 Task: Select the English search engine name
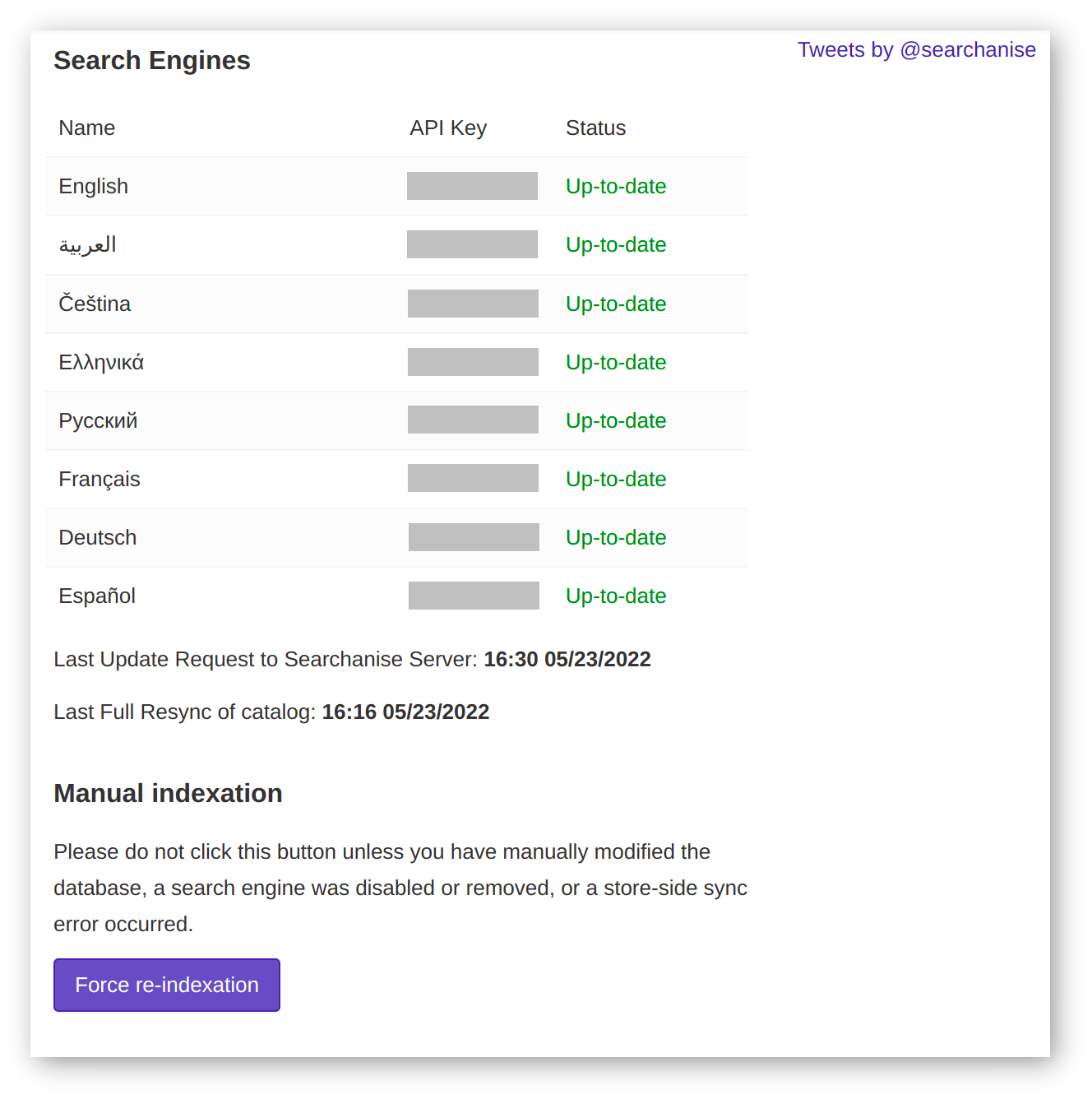tap(94, 187)
